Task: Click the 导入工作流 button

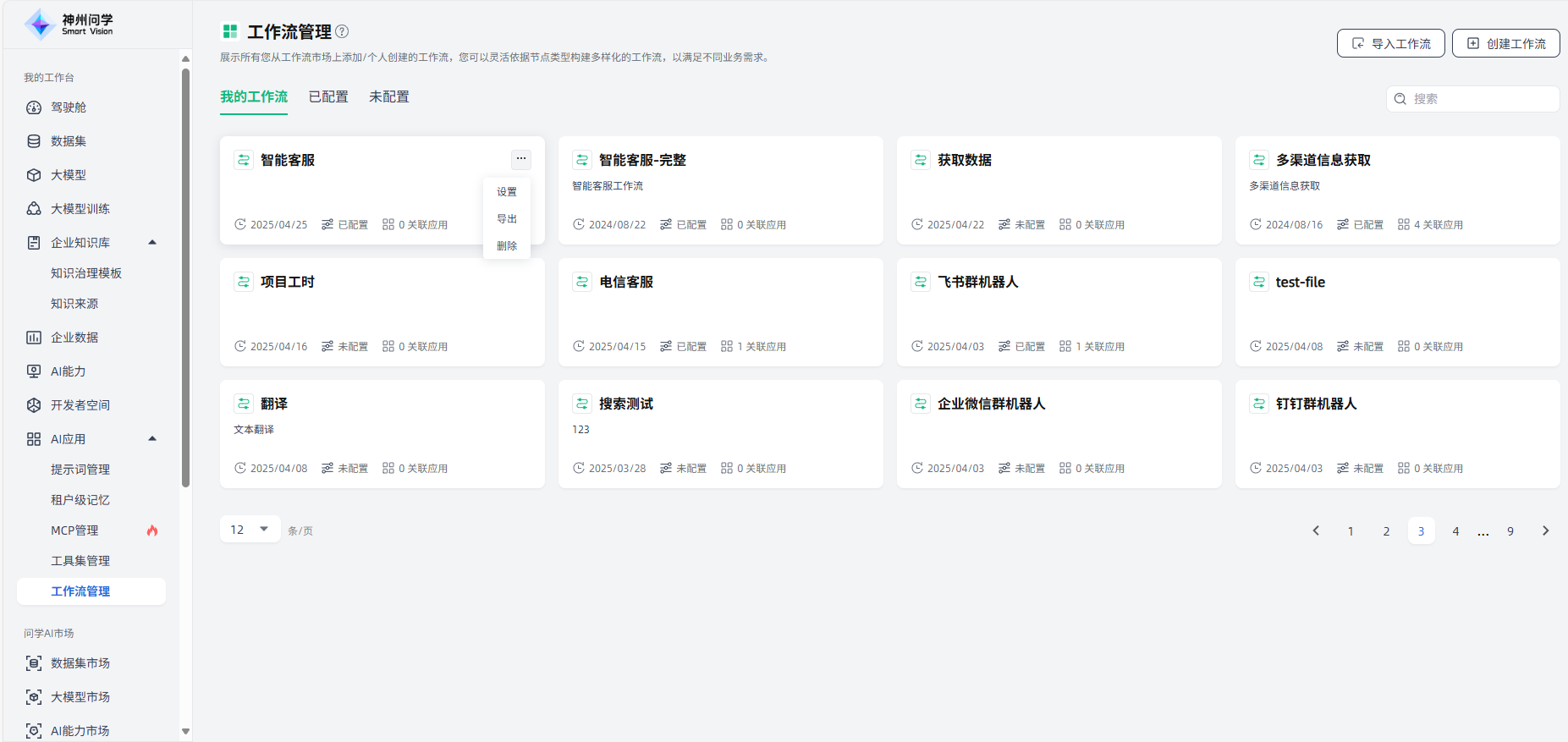Action: (1392, 43)
